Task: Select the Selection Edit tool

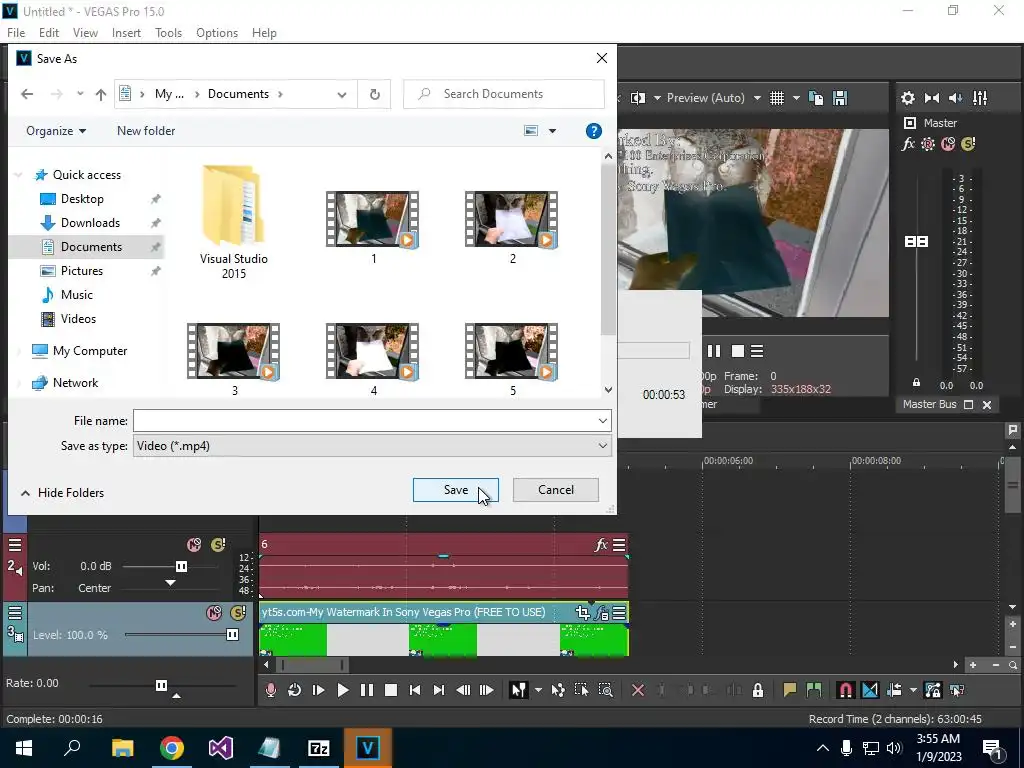Action: (x=581, y=690)
